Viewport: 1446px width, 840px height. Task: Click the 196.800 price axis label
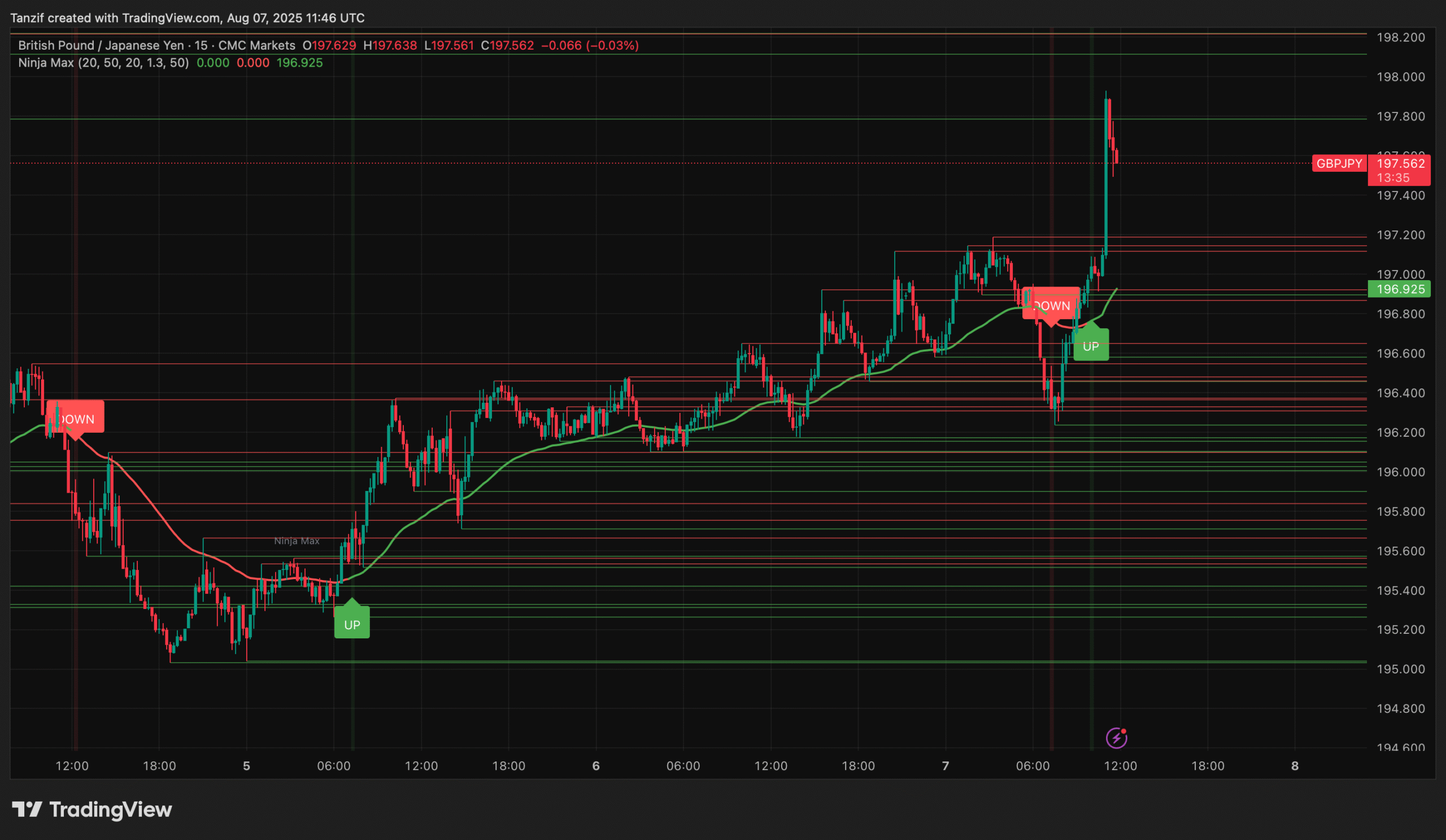(1401, 314)
